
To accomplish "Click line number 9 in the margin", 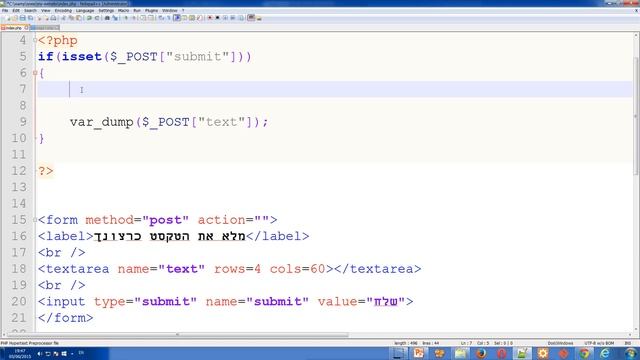I will [x=23, y=122].
